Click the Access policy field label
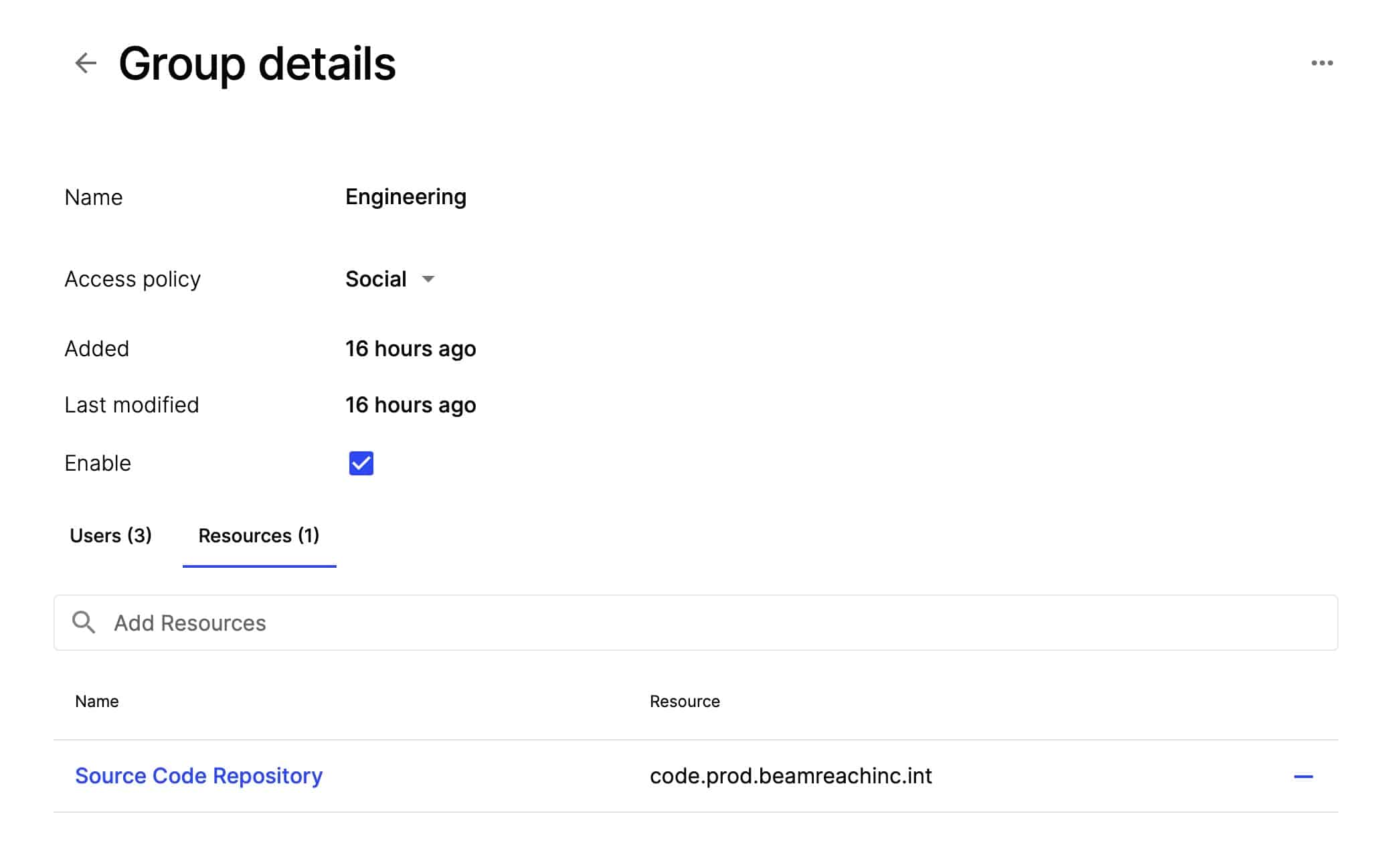Screen dimensions: 1400x849 pyautogui.click(x=133, y=279)
